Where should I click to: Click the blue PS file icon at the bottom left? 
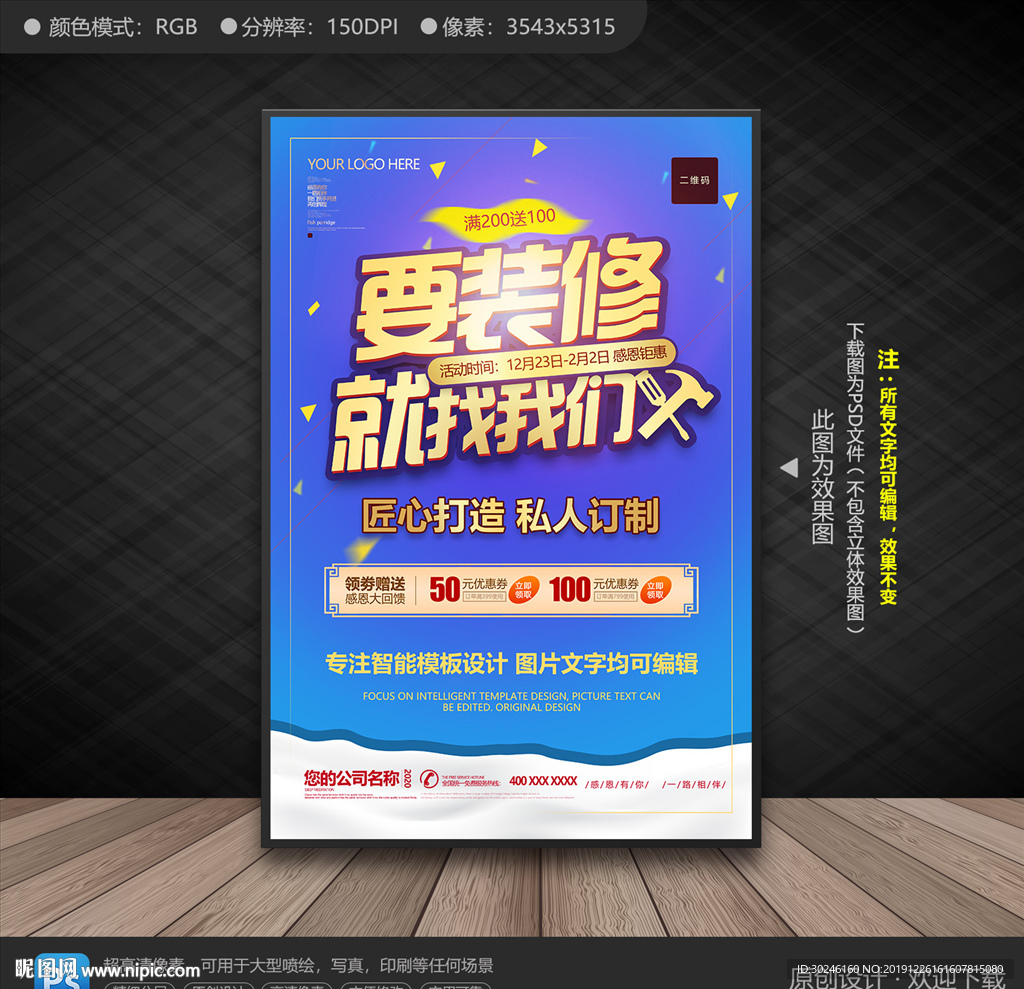[62, 972]
